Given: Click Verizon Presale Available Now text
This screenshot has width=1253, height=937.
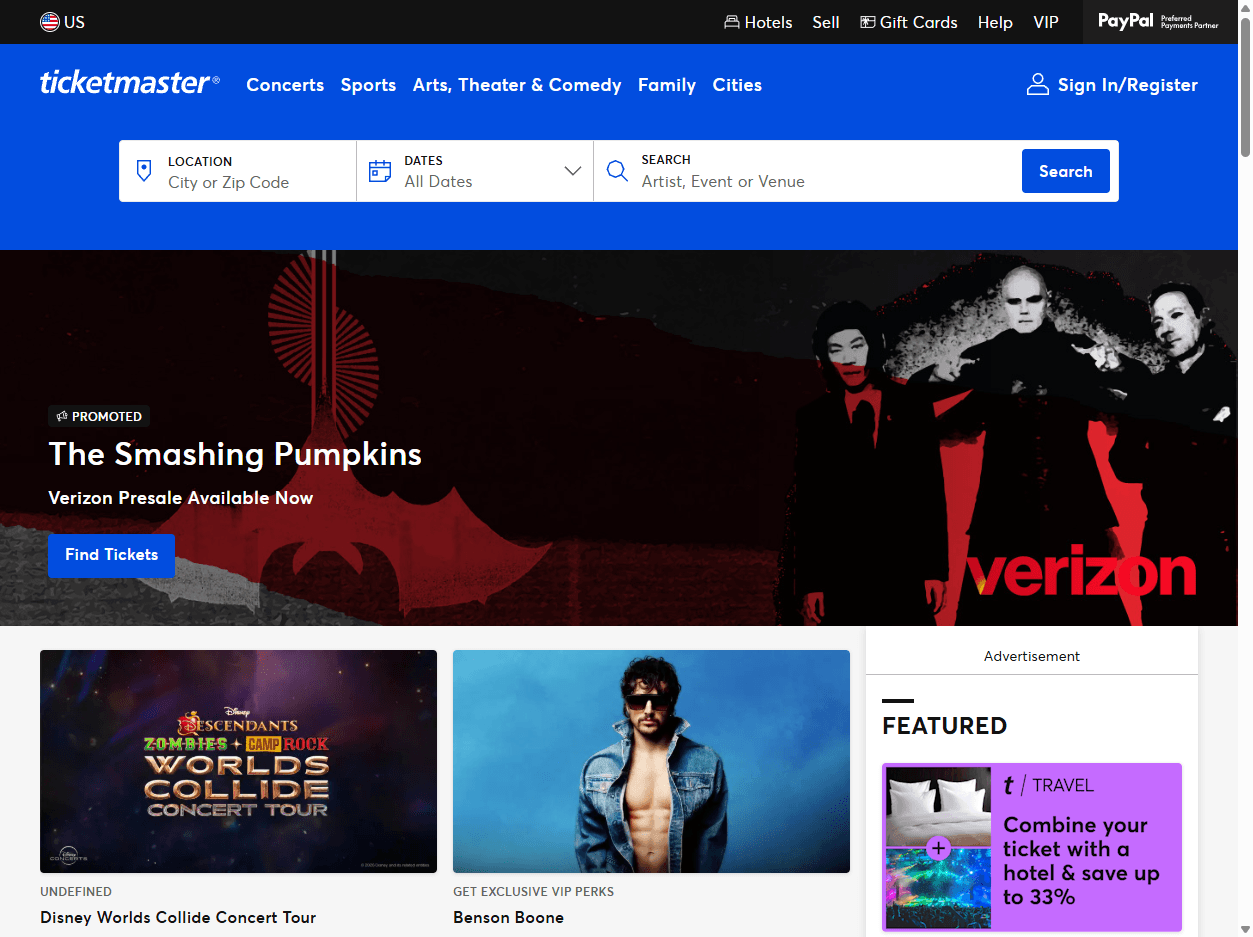Looking at the screenshot, I should tap(181, 498).
